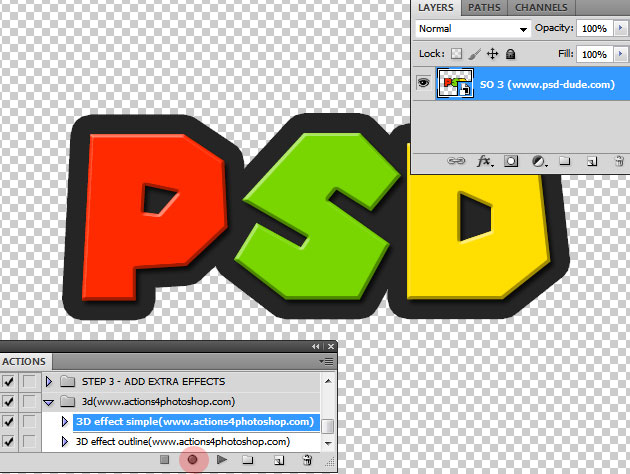Click the Begin recording button in Actions panel
The image size is (630, 474).
192,459
